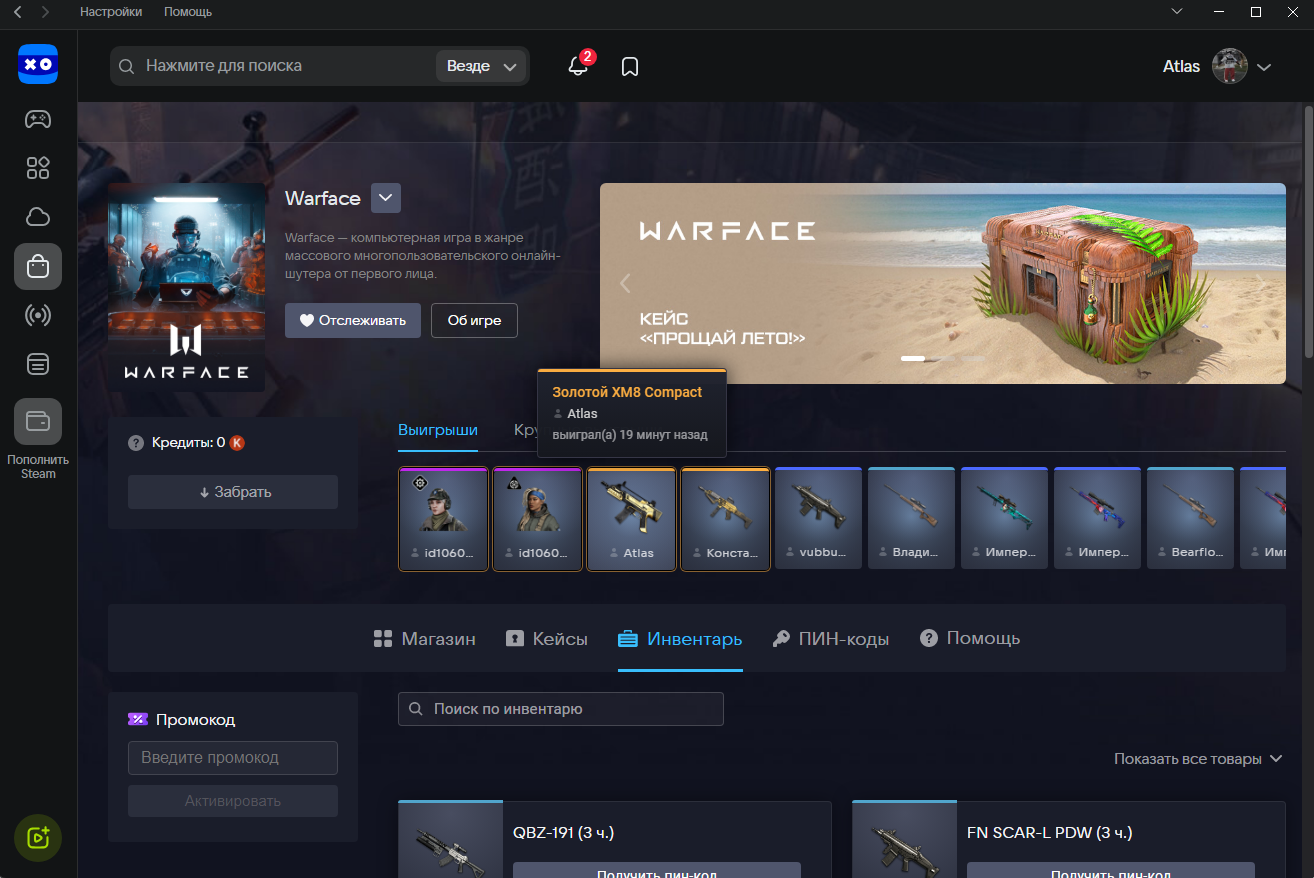Image resolution: width=1314 pixels, height=878 pixels.
Task: Click the Введите промокод input field
Action: (x=233, y=758)
